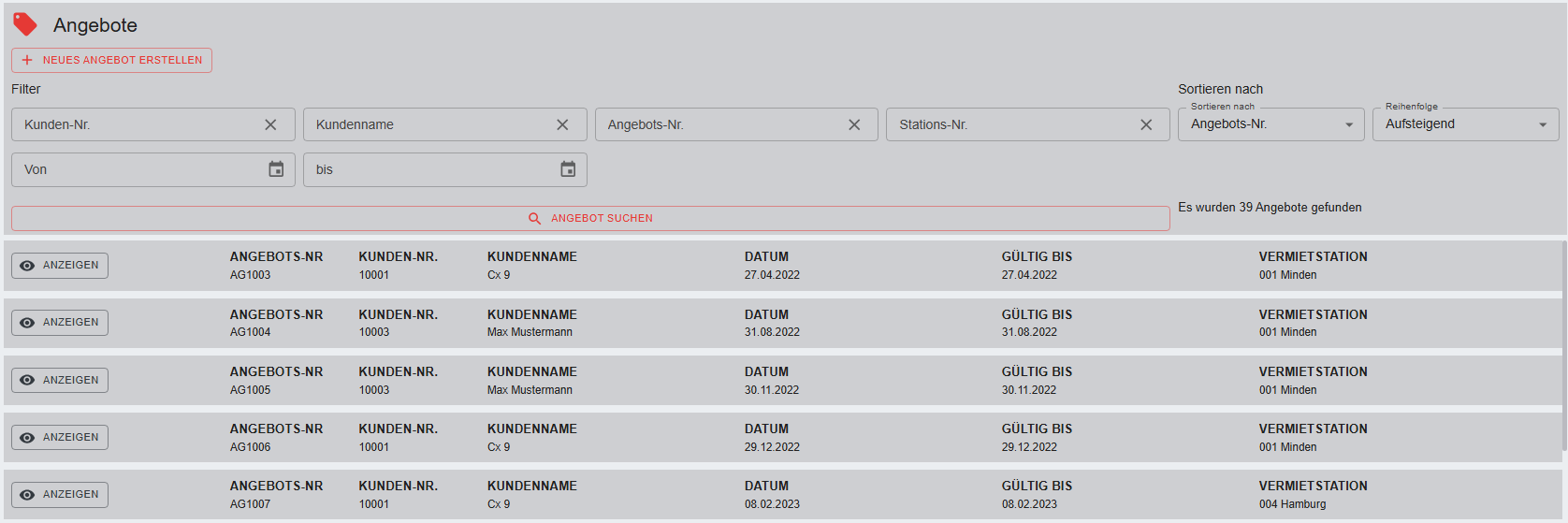Open calendar picker for Von date
The height and width of the screenshot is (523, 1568).
pos(276,169)
